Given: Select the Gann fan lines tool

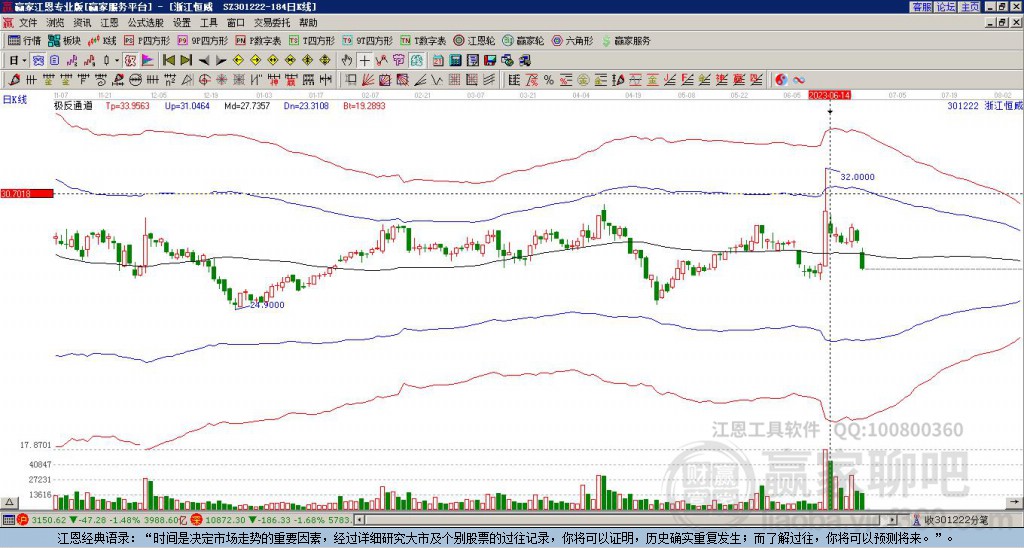Looking at the screenshot, I should point(368,80).
